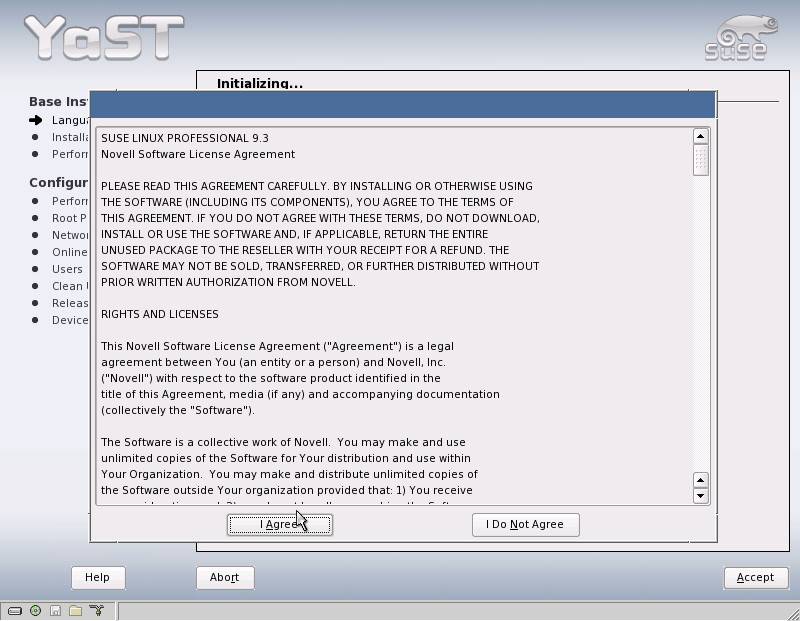
Task: Click the Root P... step in sidebar
Action: [x=69, y=218]
